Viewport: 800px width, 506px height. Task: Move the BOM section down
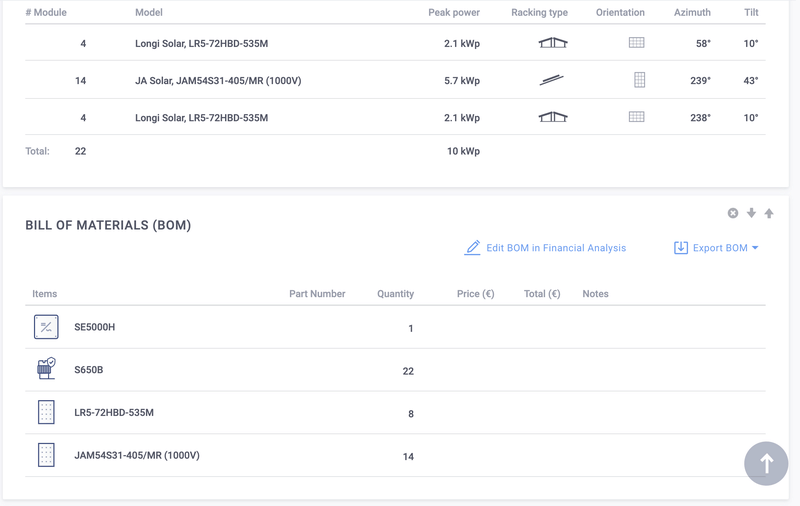pyautogui.click(x=751, y=213)
